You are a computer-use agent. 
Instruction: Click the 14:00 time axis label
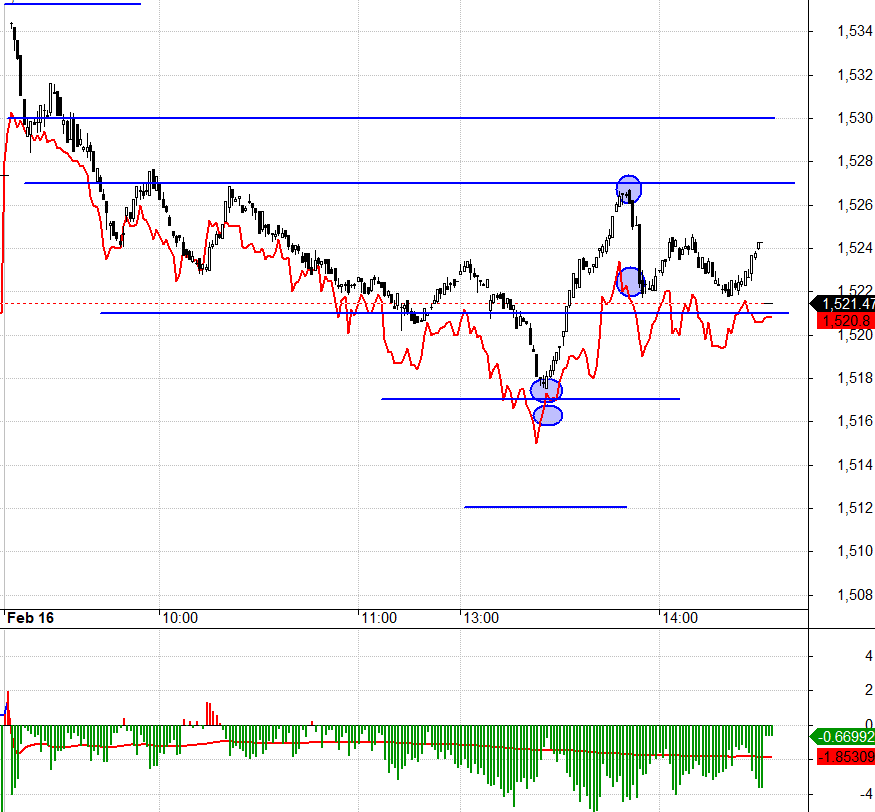tap(679, 618)
